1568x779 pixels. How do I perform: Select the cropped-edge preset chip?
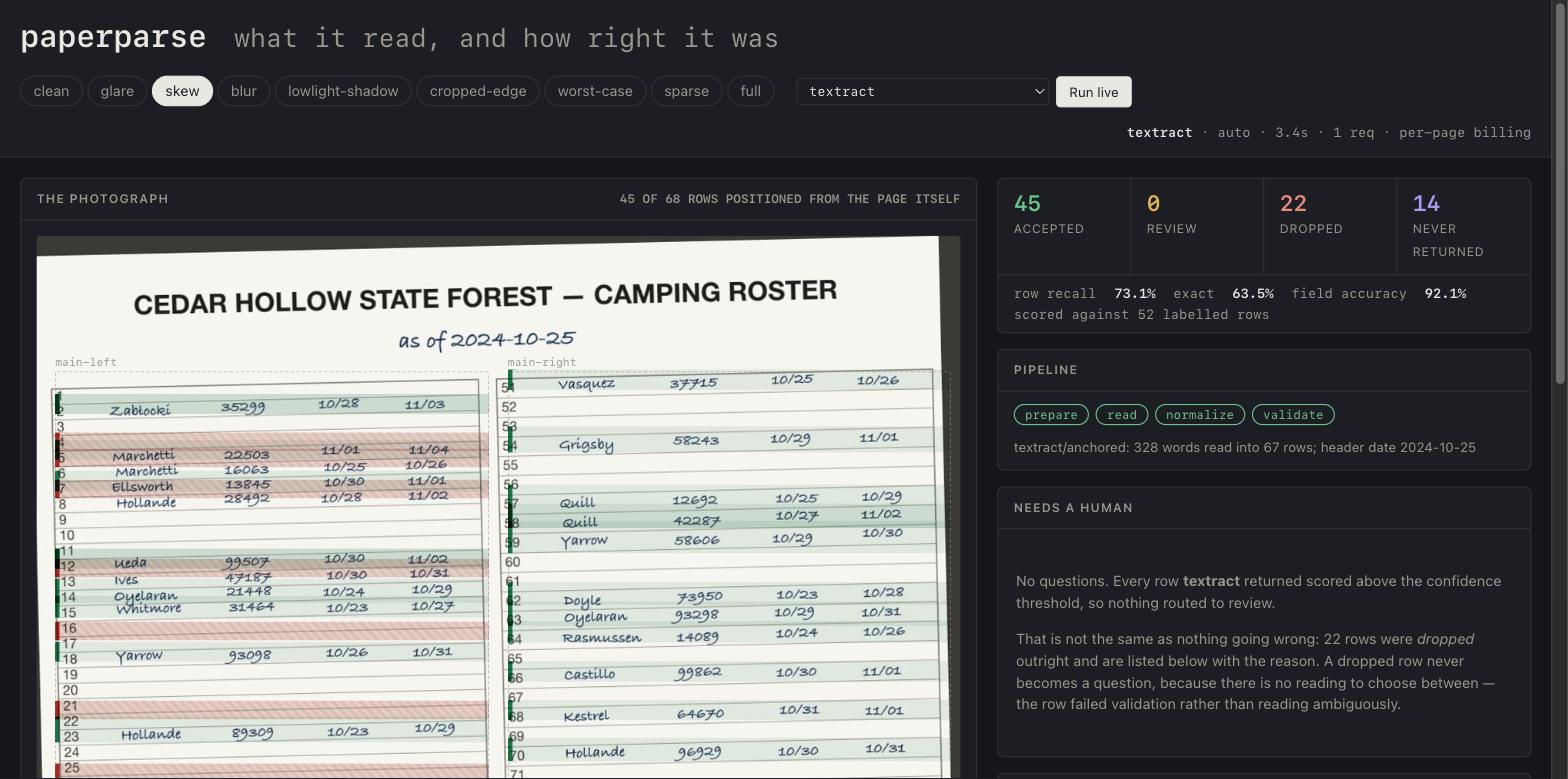tap(478, 91)
